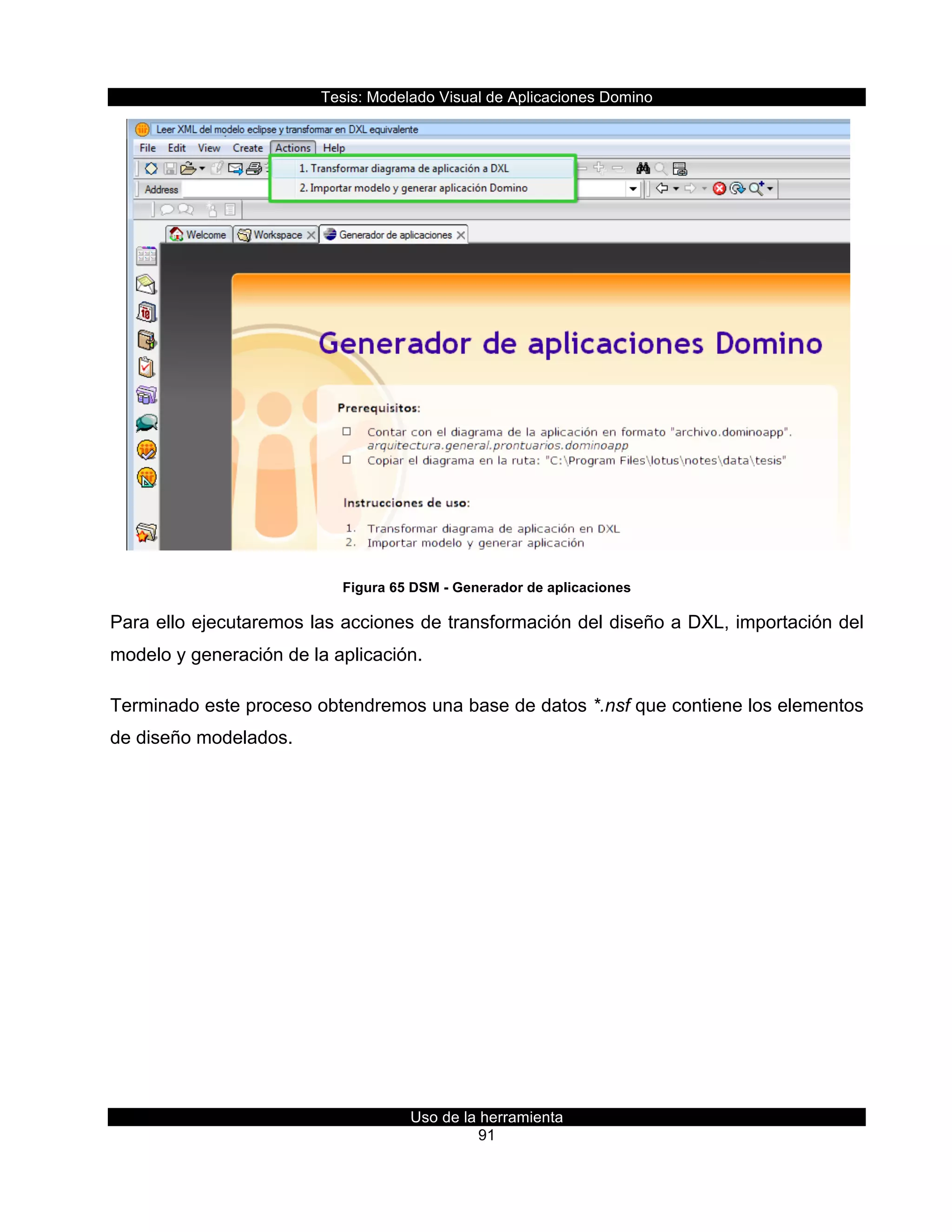Screen dimensions: 952x1232
Task: Expand the Open folder dropdown arrow
Action: 202,168
